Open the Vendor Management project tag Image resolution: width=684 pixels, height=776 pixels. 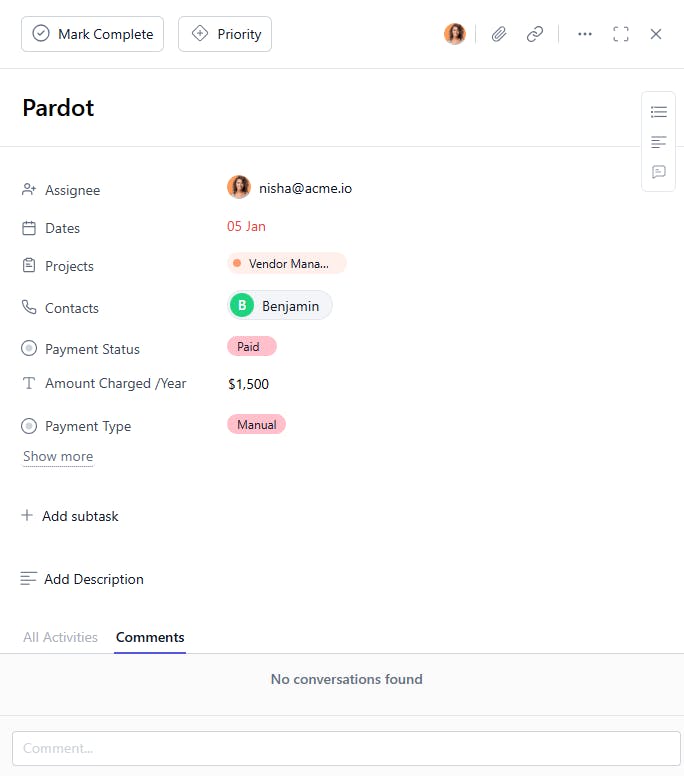[286, 264]
